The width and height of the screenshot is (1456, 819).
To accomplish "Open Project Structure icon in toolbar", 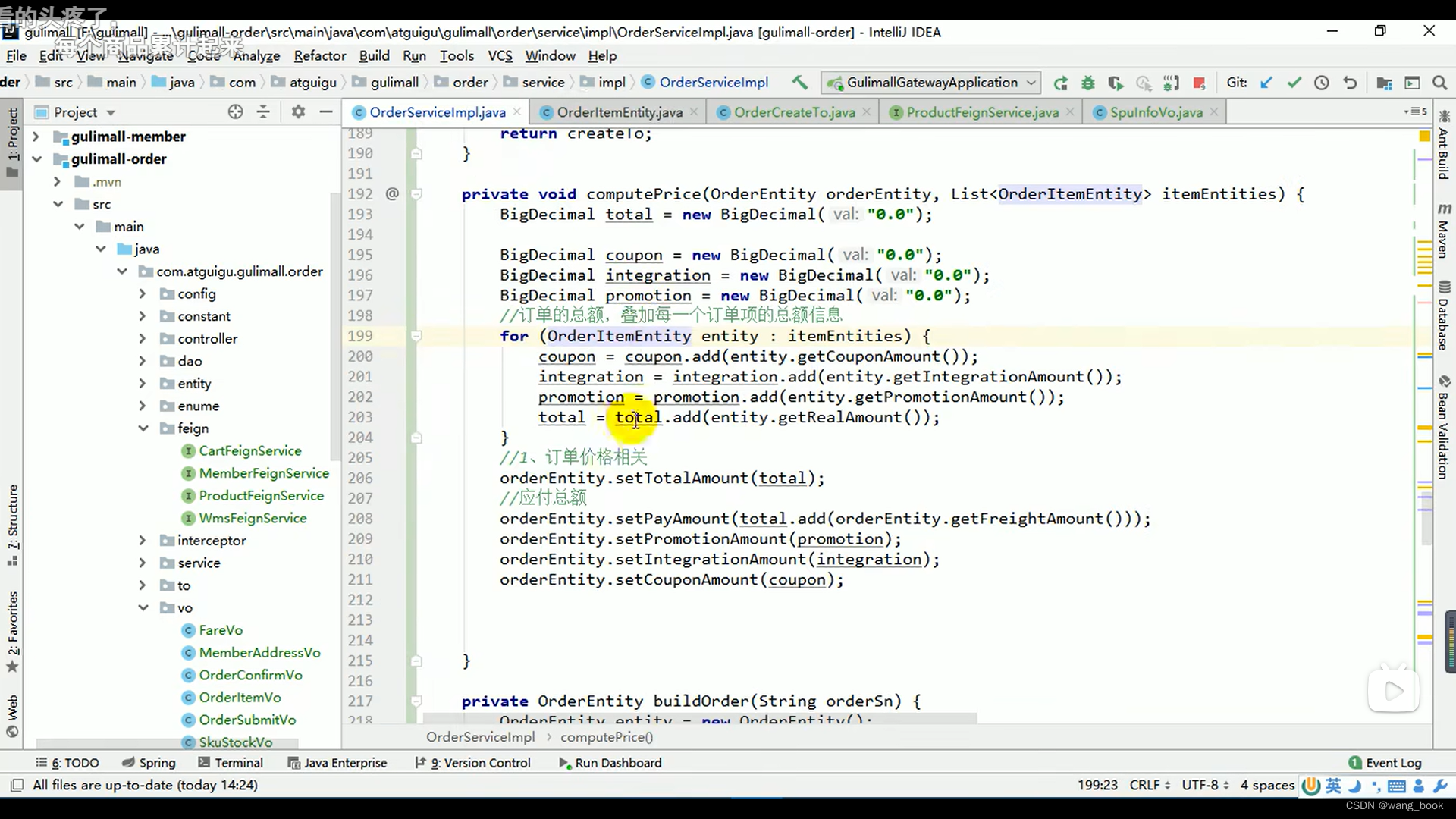I will point(1384,83).
